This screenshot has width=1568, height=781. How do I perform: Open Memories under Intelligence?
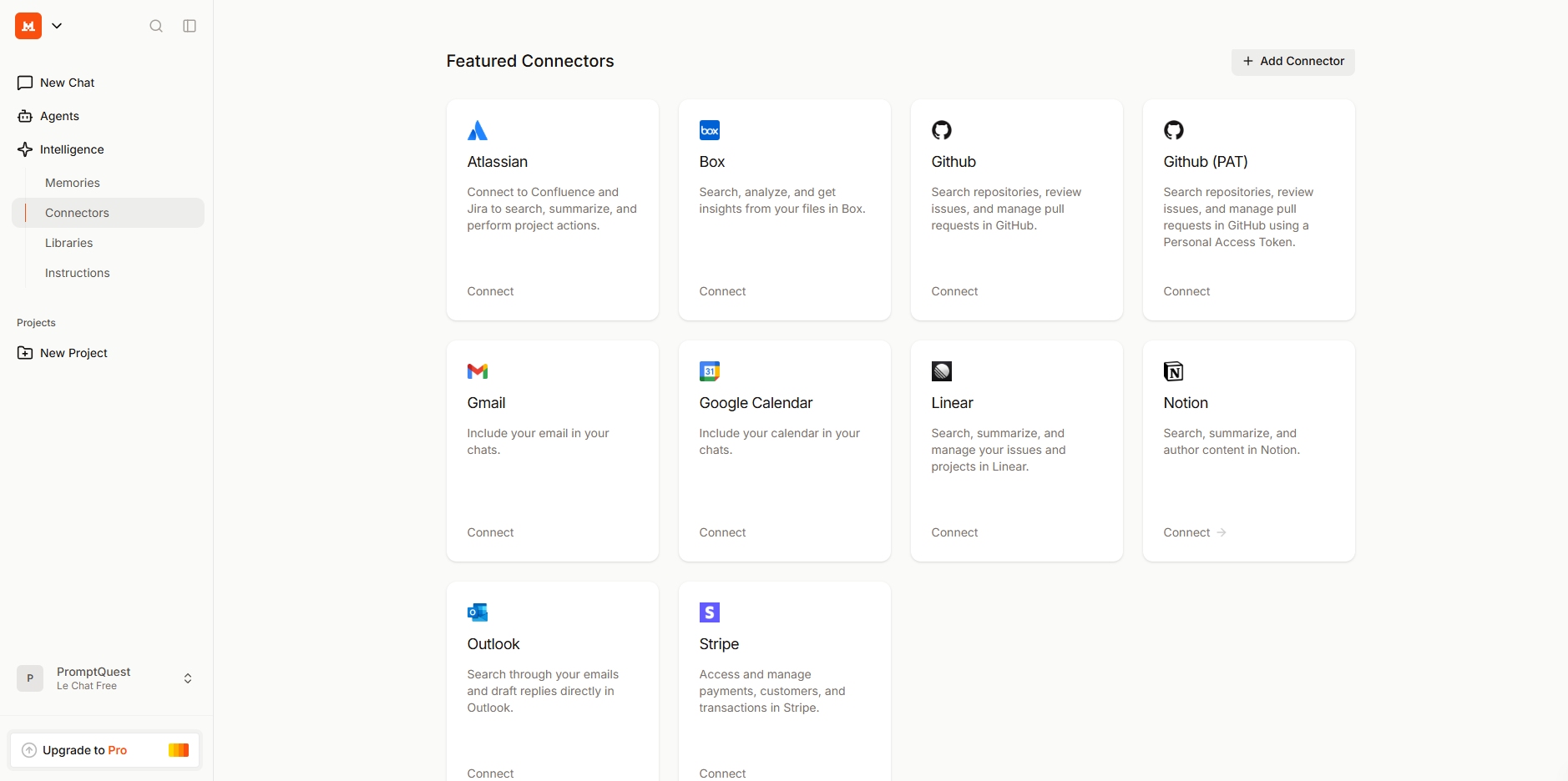(x=73, y=183)
